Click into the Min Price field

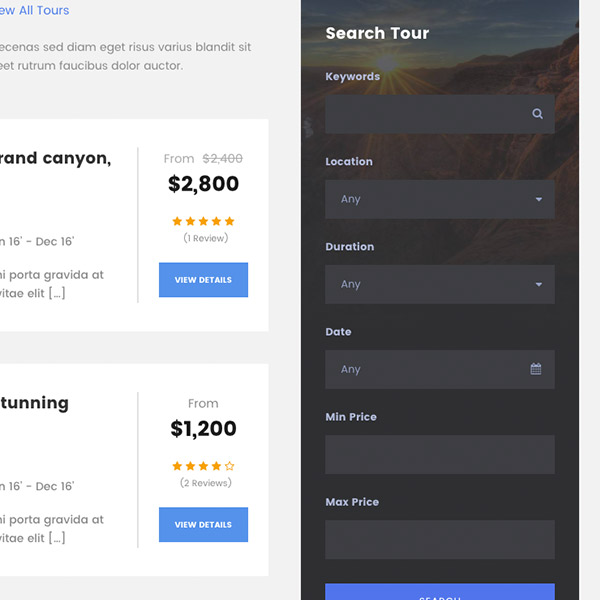tap(439, 454)
